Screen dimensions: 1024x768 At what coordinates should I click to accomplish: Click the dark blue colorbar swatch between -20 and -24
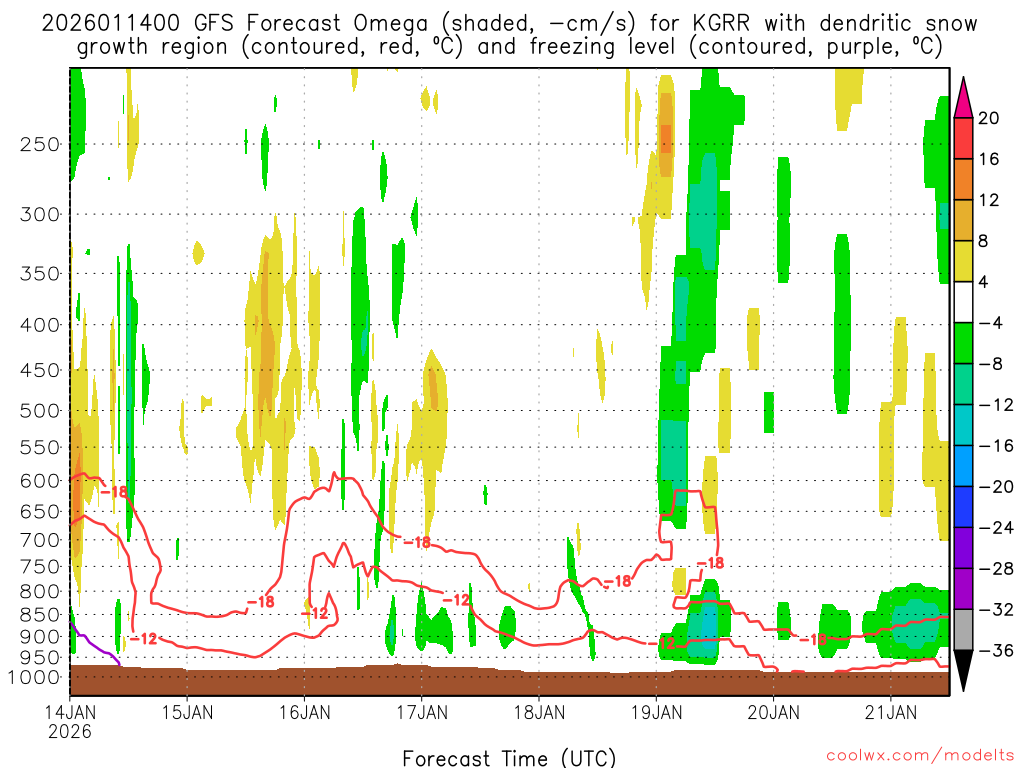coord(963,507)
